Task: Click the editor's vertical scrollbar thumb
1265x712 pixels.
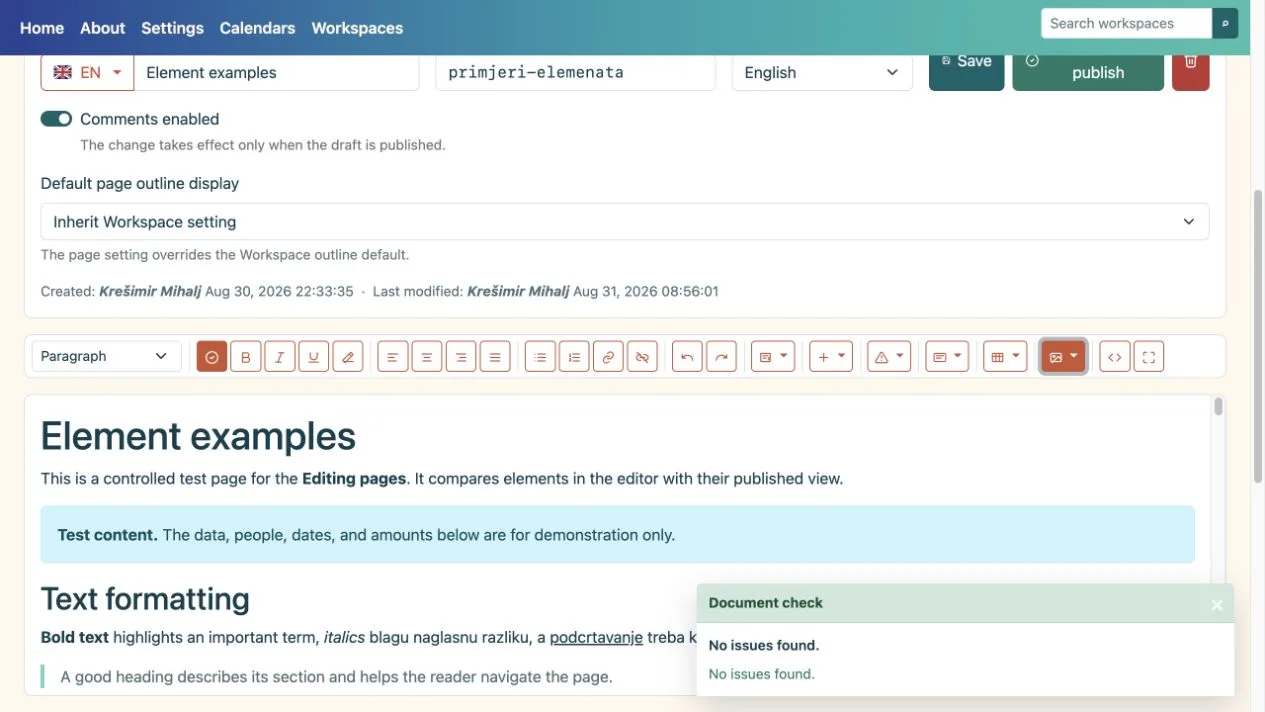Action: (x=1218, y=406)
